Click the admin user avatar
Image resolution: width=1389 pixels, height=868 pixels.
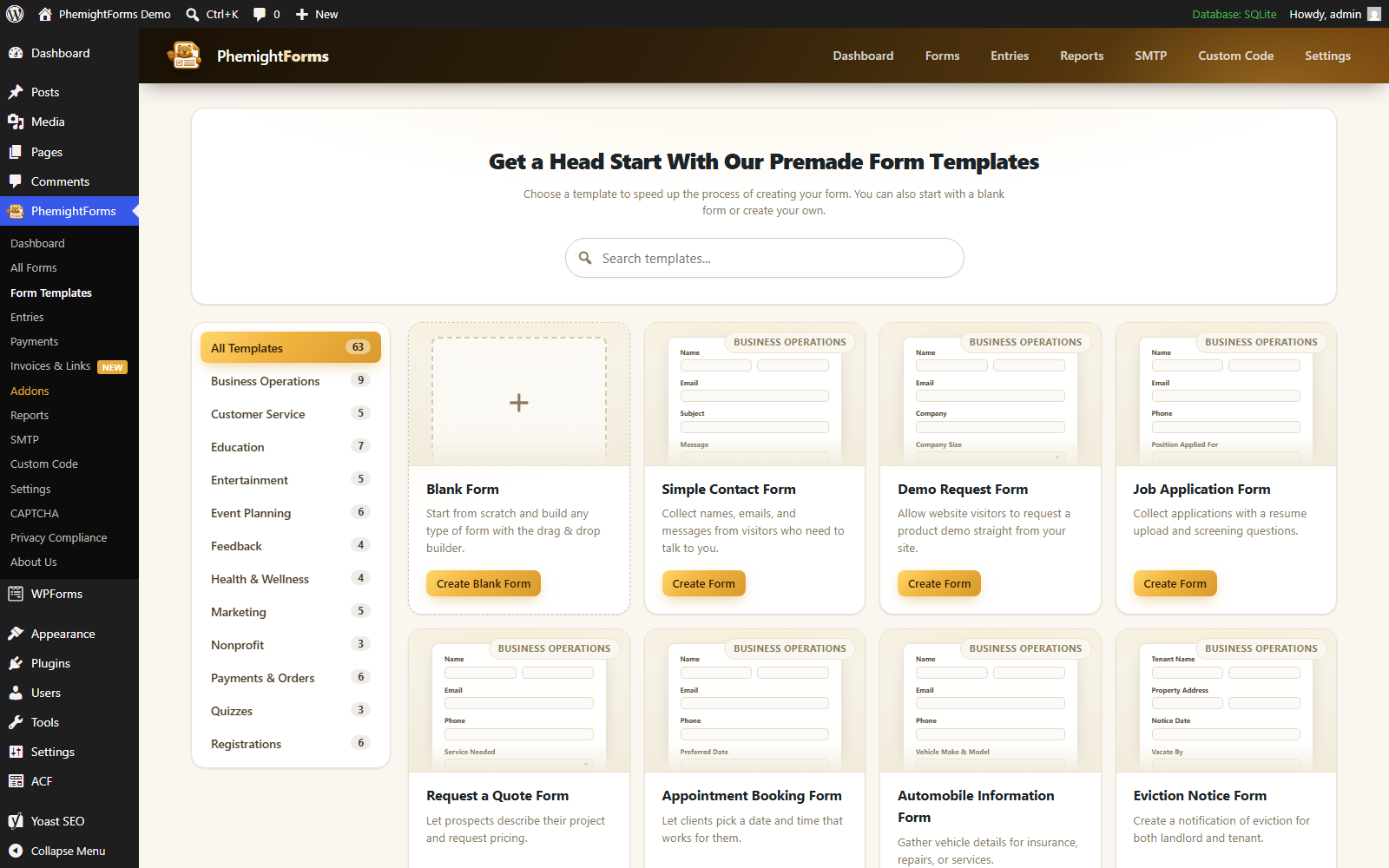pos(1374,14)
